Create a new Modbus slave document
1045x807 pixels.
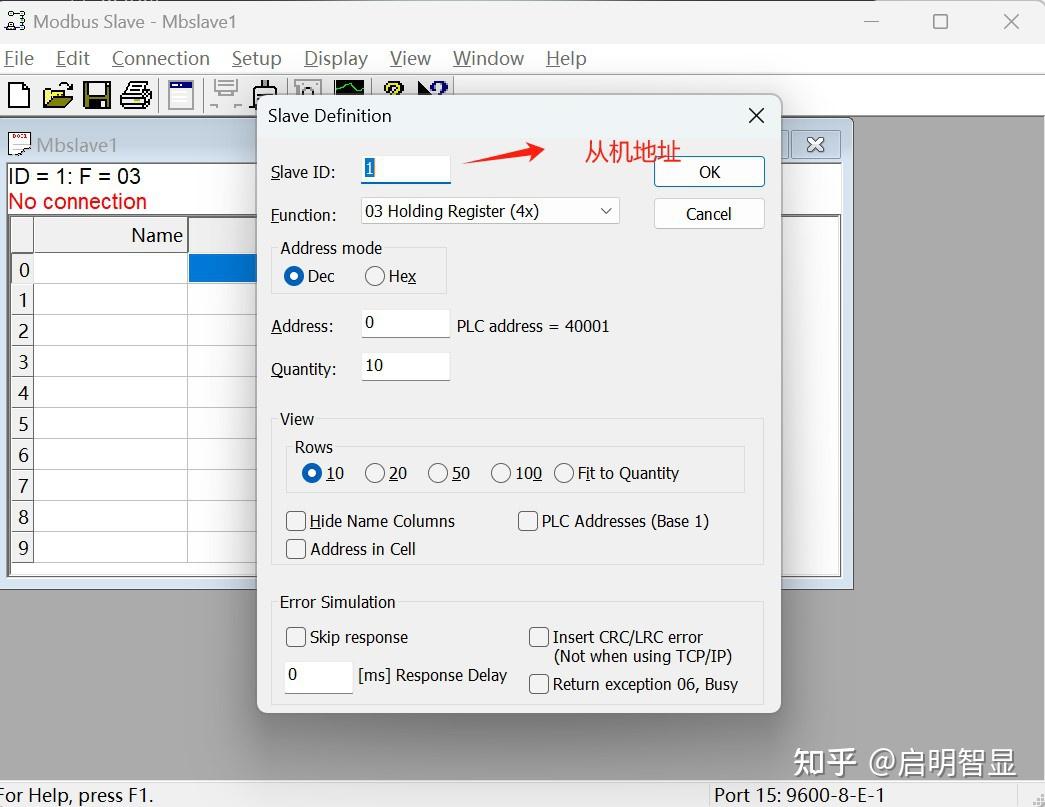coord(18,94)
